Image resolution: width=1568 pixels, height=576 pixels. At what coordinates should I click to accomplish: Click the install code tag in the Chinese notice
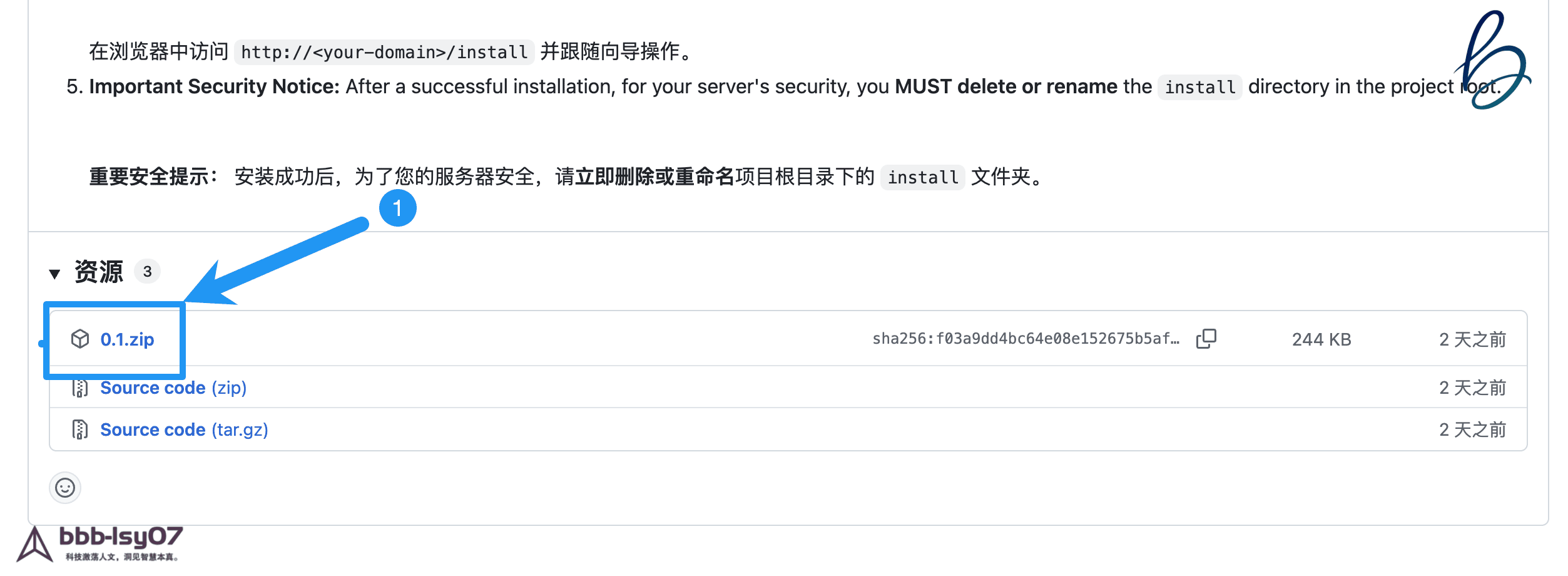point(922,177)
